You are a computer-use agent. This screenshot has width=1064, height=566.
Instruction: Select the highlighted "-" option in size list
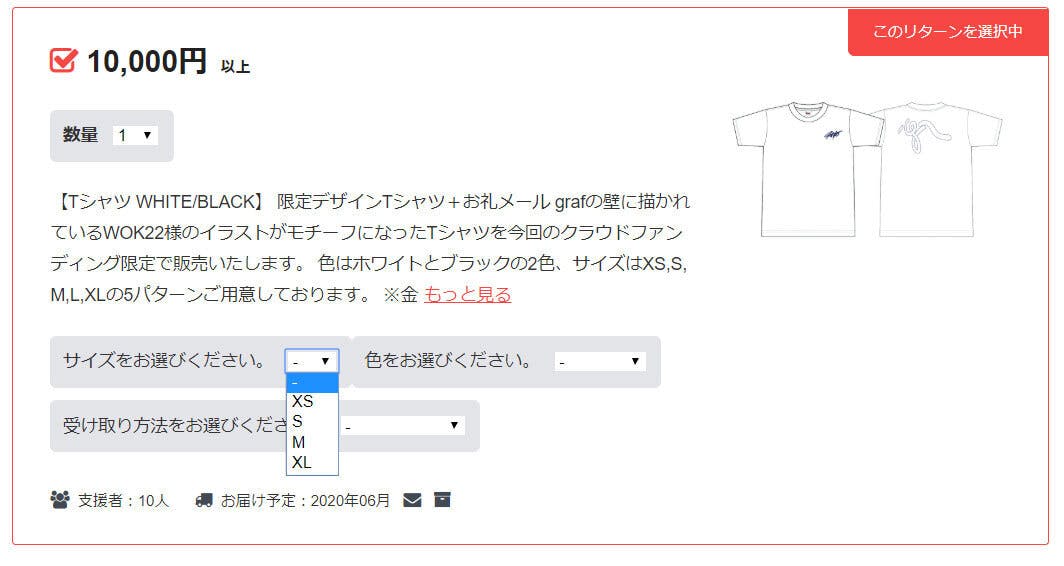click(312, 383)
